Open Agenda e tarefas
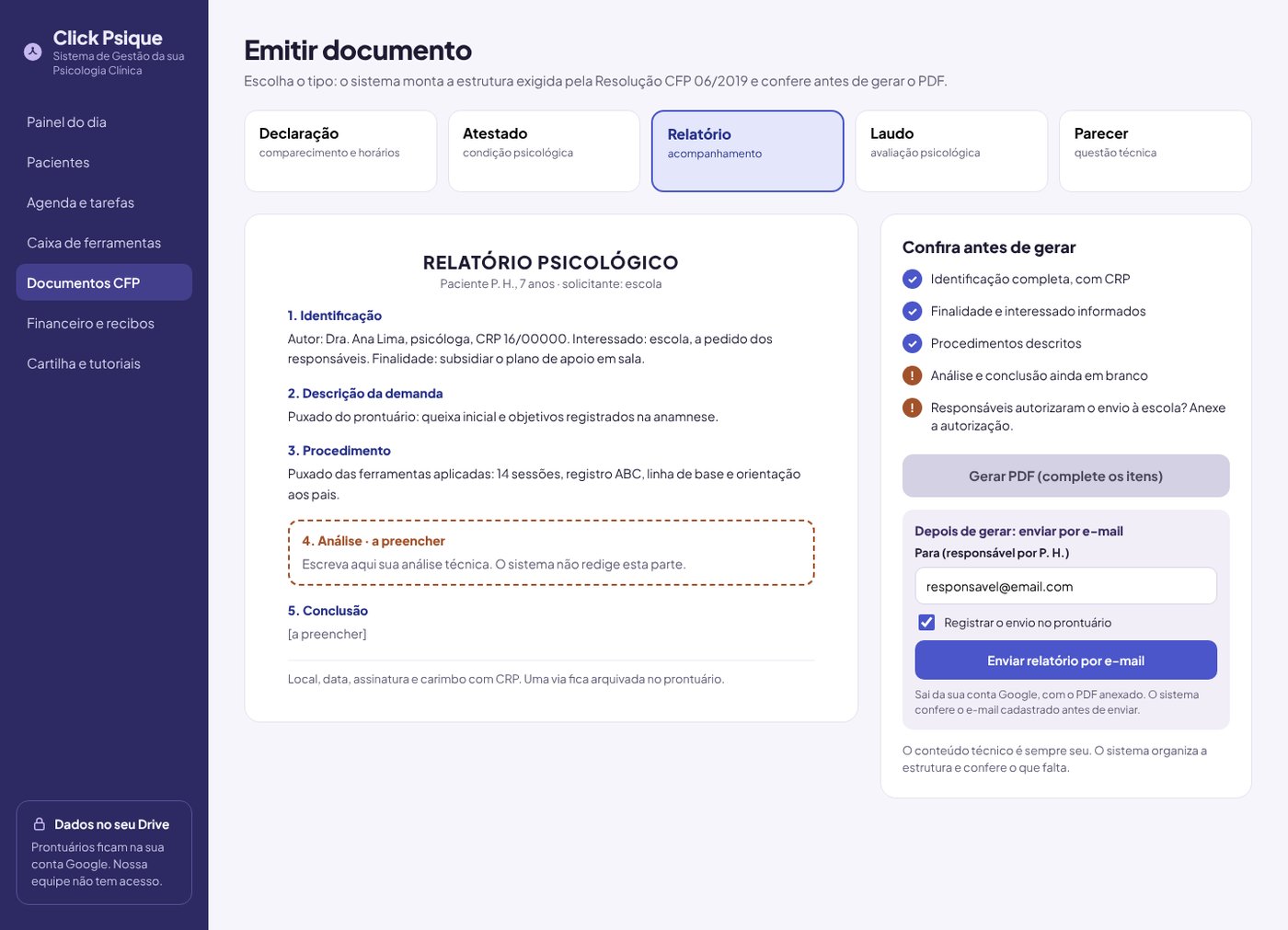 (104, 203)
